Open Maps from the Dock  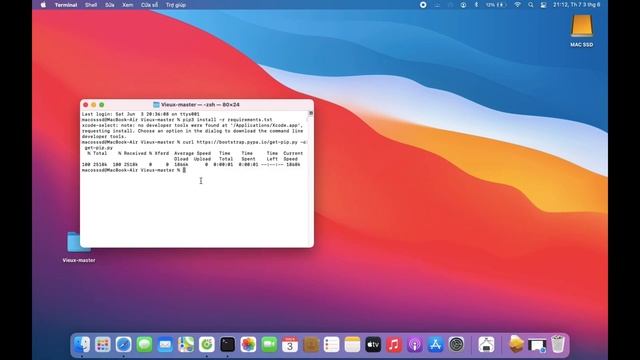tap(186, 344)
